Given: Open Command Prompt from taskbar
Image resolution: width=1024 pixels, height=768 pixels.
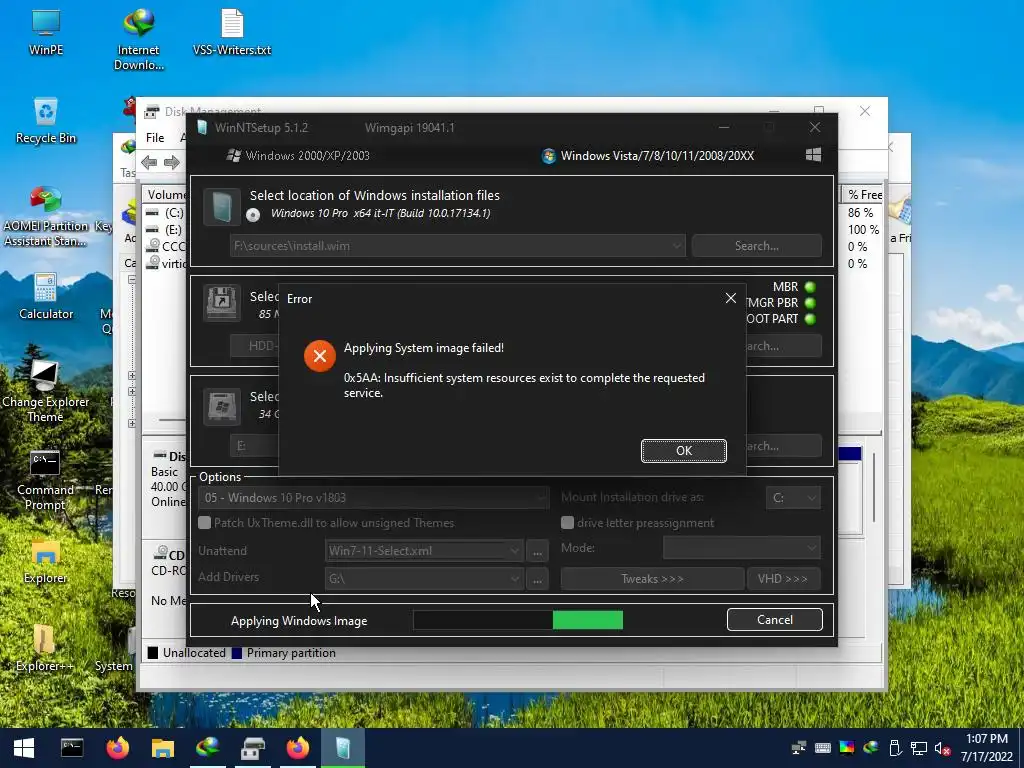Looking at the screenshot, I should point(72,748).
